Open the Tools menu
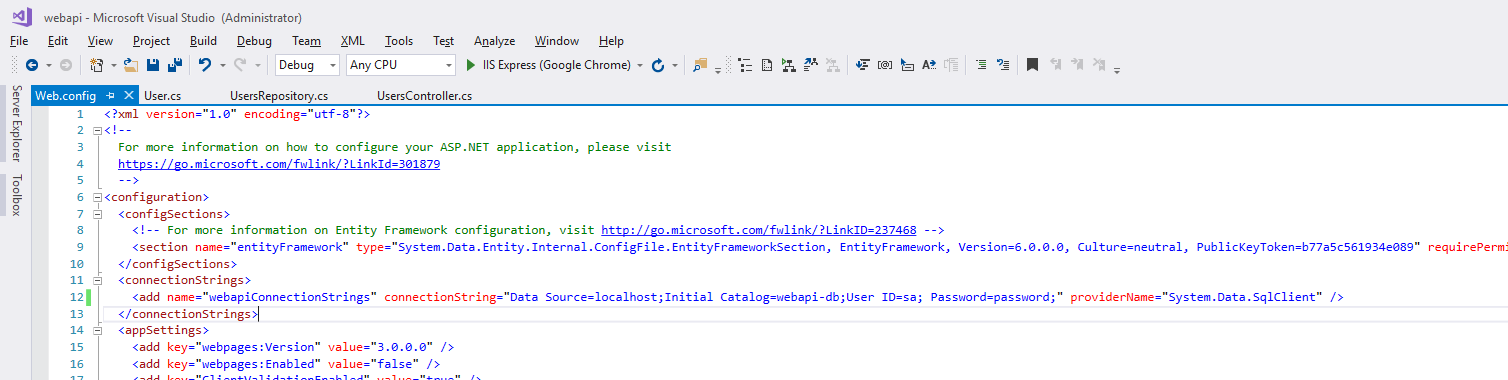Screen dimensions: 1508x380 tap(399, 41)
